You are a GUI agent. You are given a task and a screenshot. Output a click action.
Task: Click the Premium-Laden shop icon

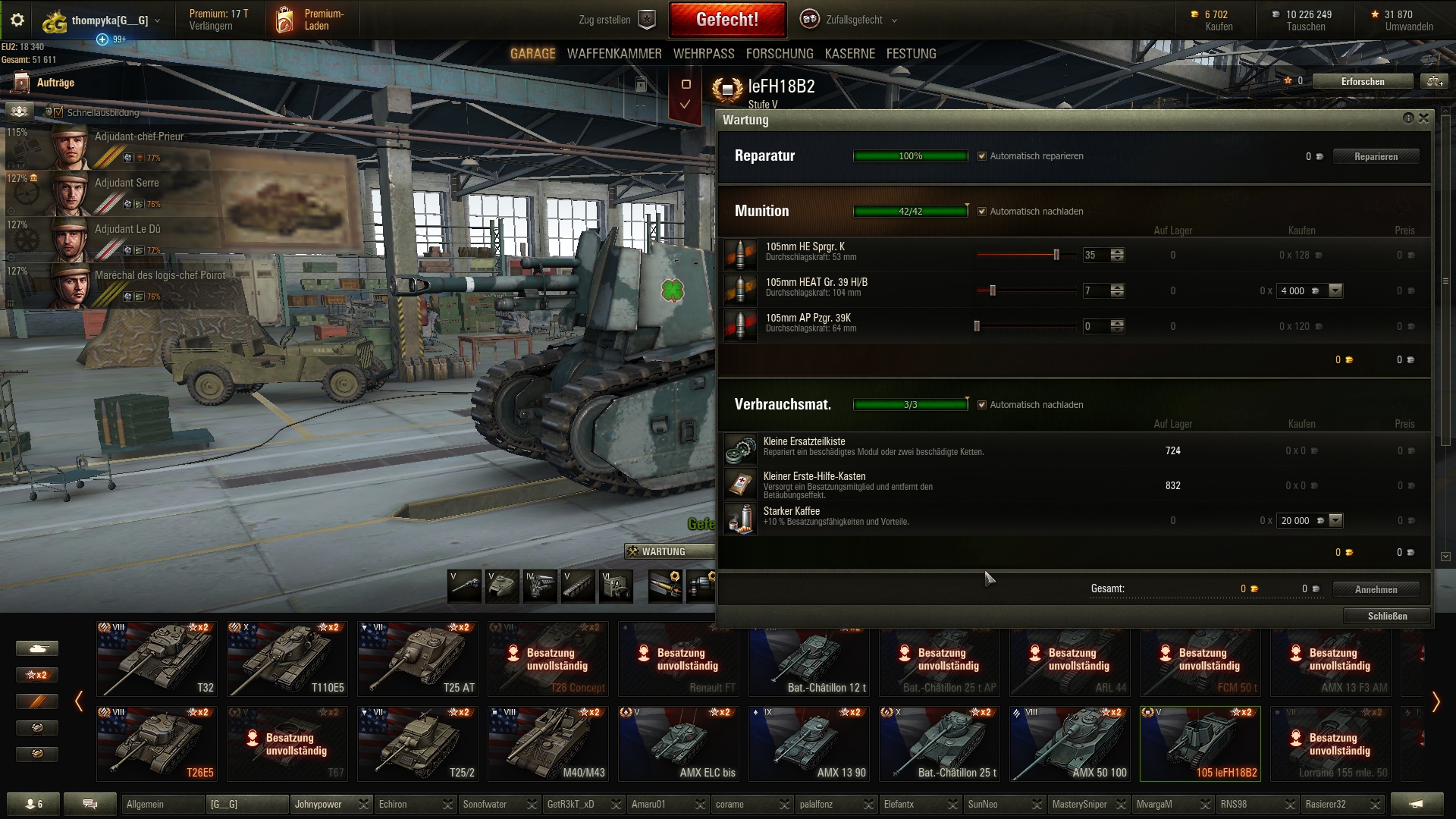coord(284,20)
